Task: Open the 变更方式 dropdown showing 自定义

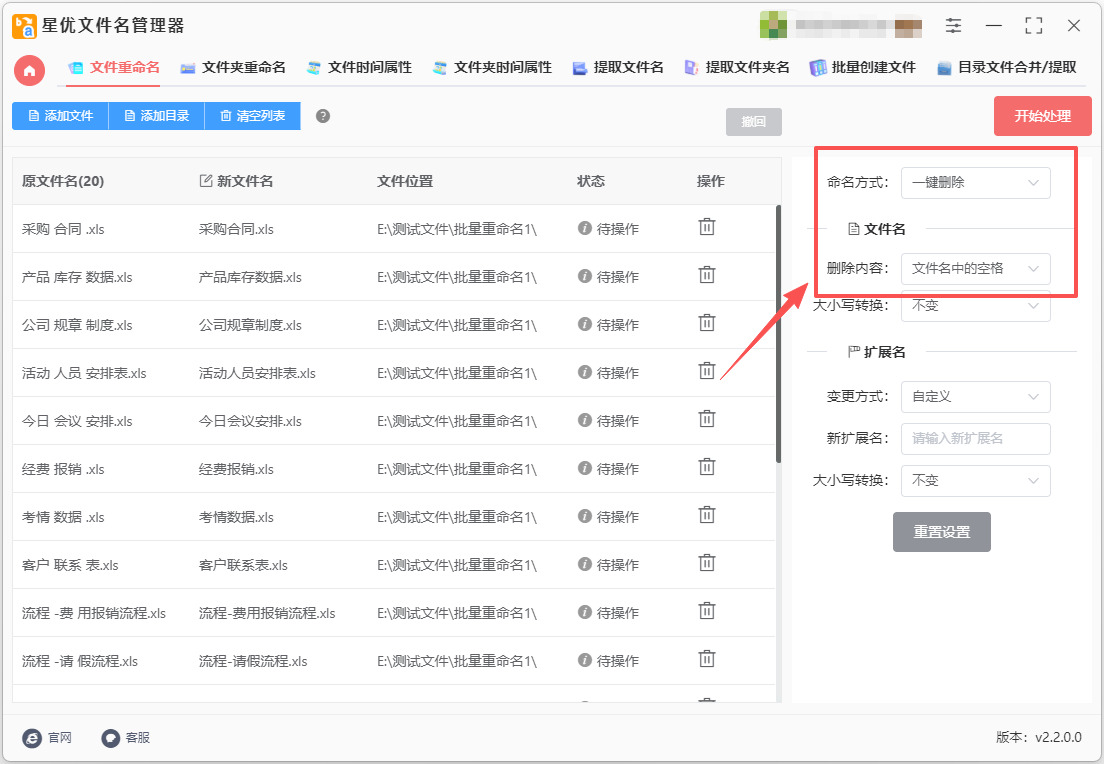Action: [x=975, y=397]
